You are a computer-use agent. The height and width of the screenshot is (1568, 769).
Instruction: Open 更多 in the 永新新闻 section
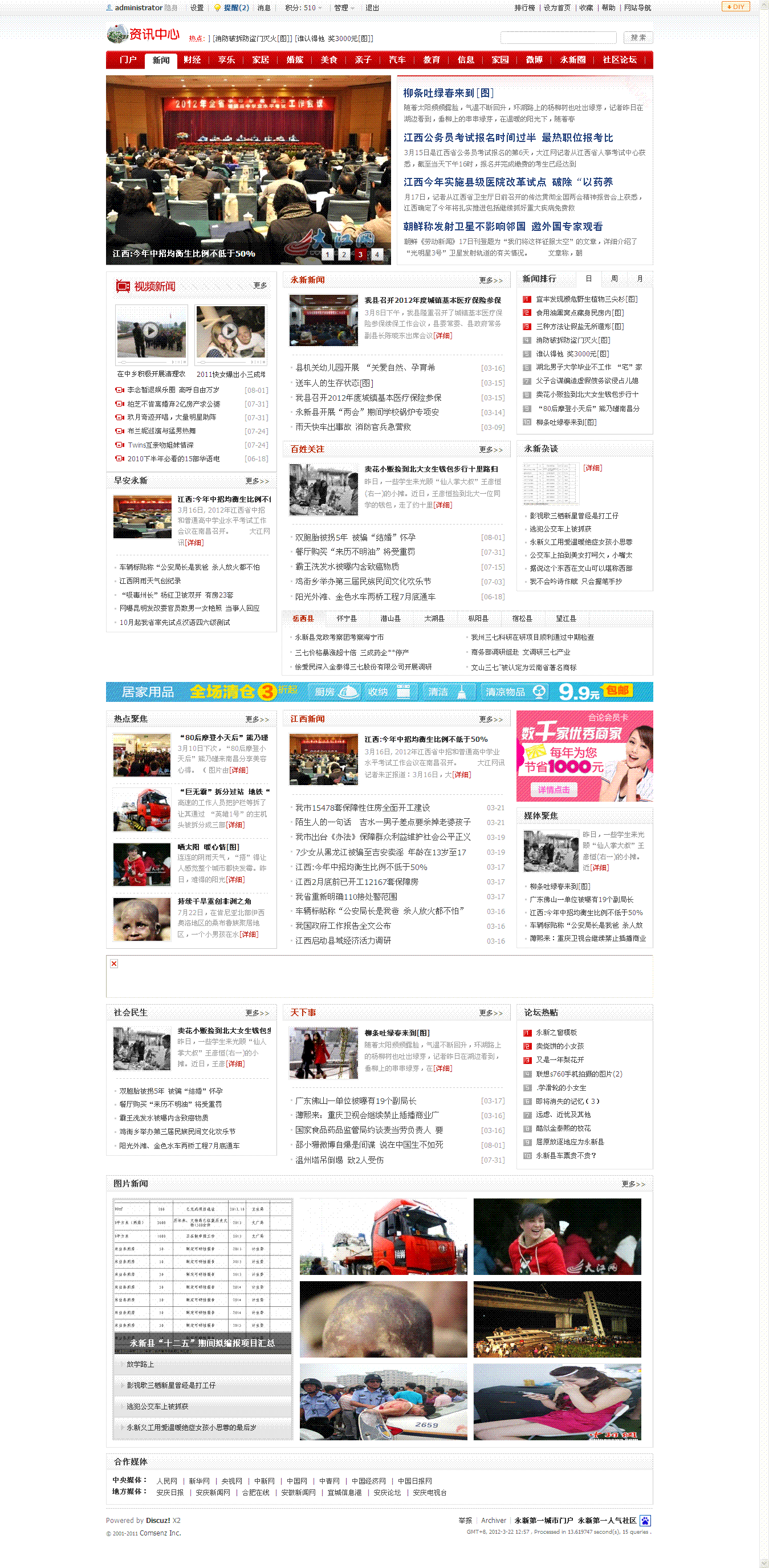tap(491, 281)
